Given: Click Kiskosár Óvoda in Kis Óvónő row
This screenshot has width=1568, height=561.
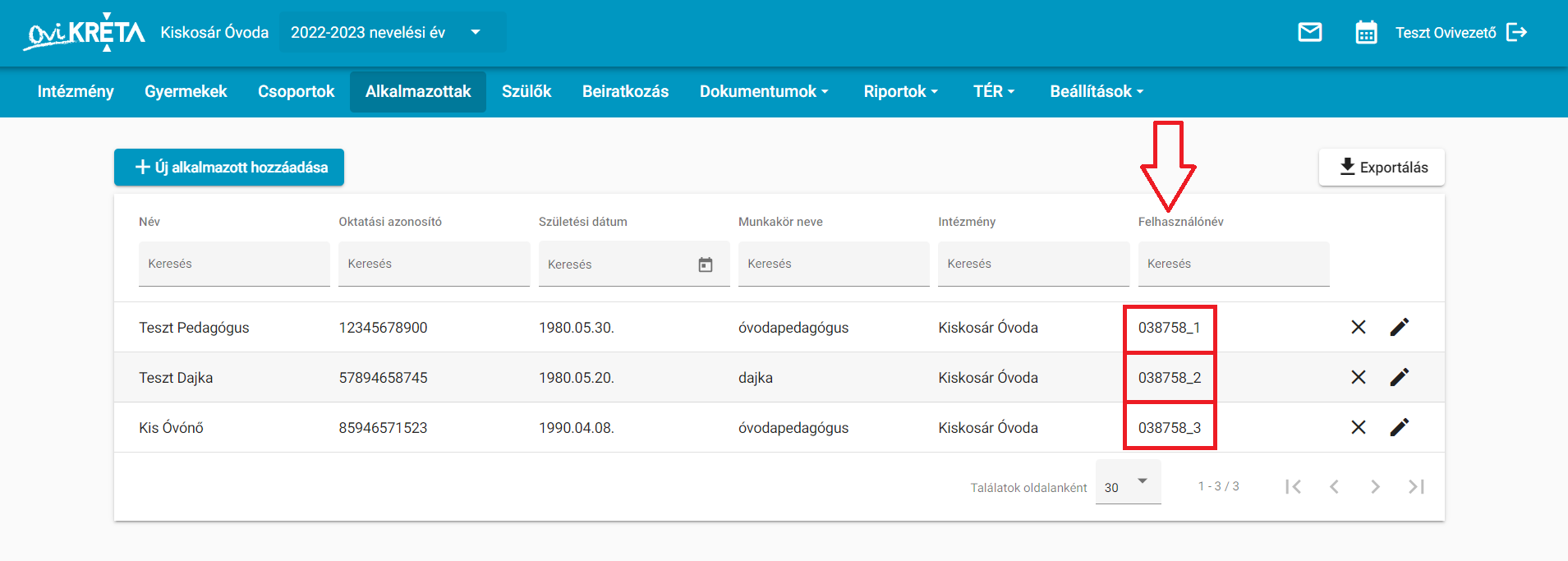Looking at the screenshot, I should 988,428.
